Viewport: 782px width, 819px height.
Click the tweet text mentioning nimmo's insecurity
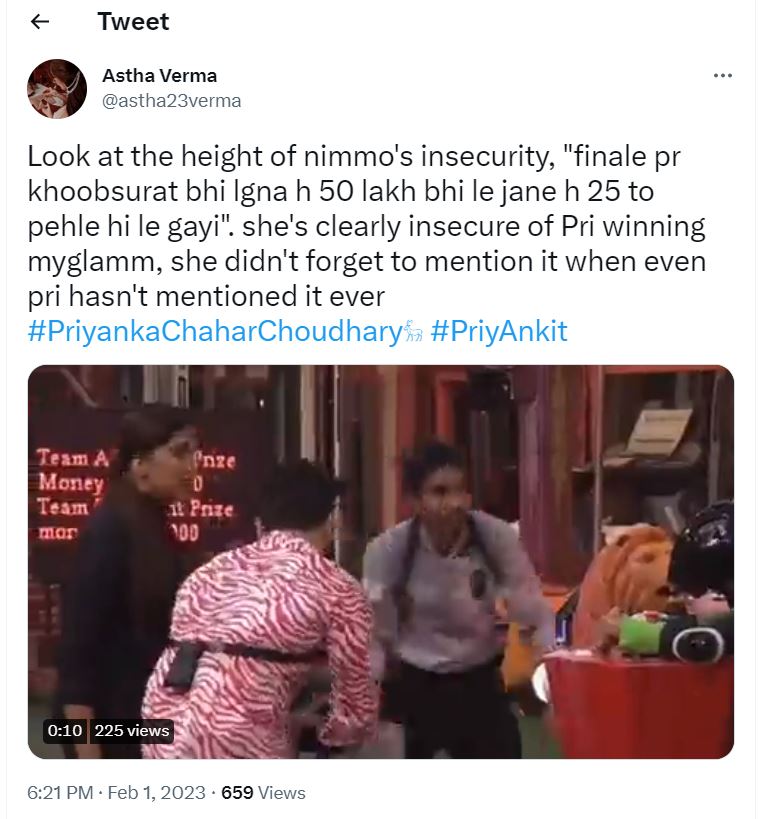point(367,226)
